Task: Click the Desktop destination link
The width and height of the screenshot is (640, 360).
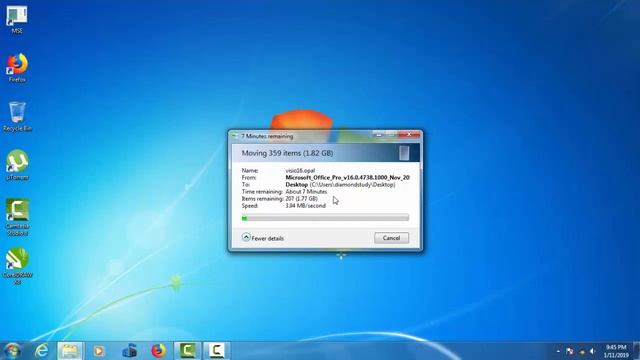Action: [296, 184]
